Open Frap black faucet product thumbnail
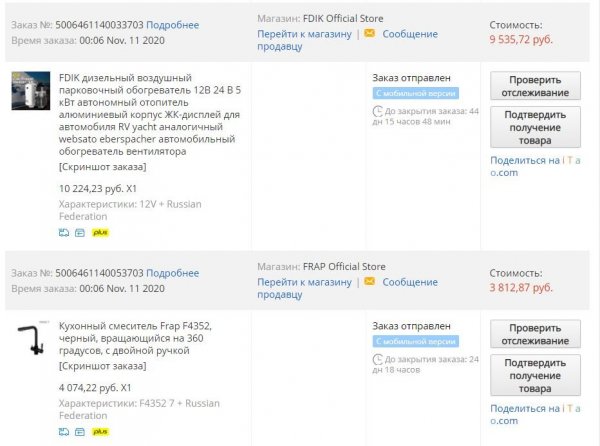The width and height of the screenshot is (600, 446). click(31, 340)
